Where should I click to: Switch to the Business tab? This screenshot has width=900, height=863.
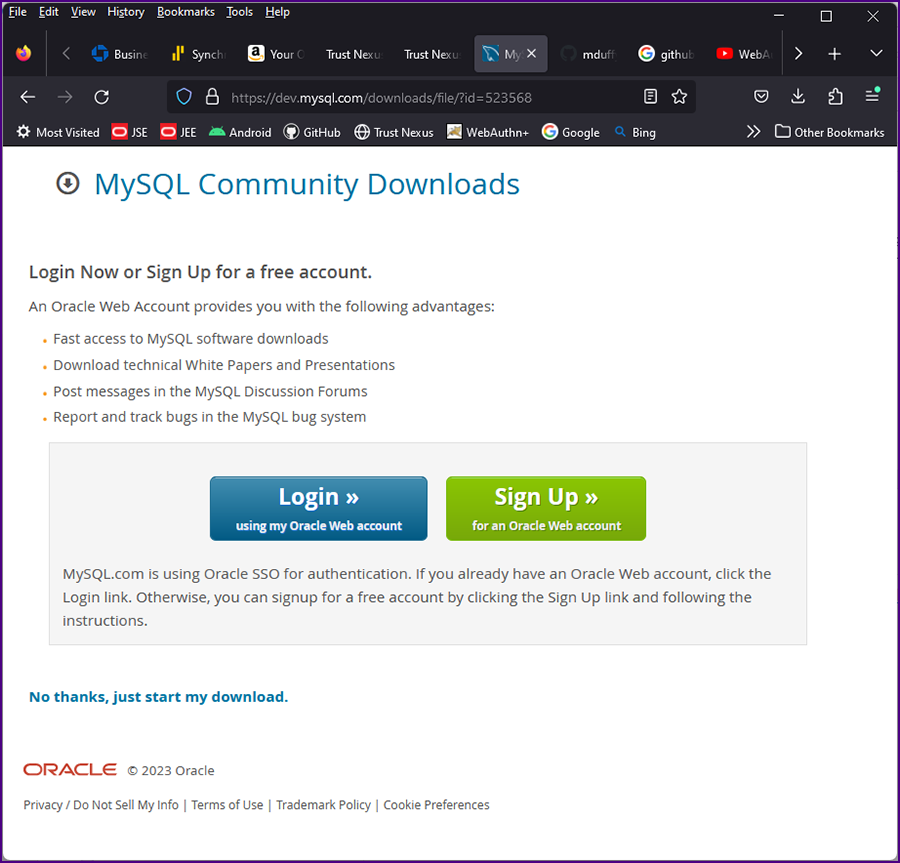click(120, 54)
